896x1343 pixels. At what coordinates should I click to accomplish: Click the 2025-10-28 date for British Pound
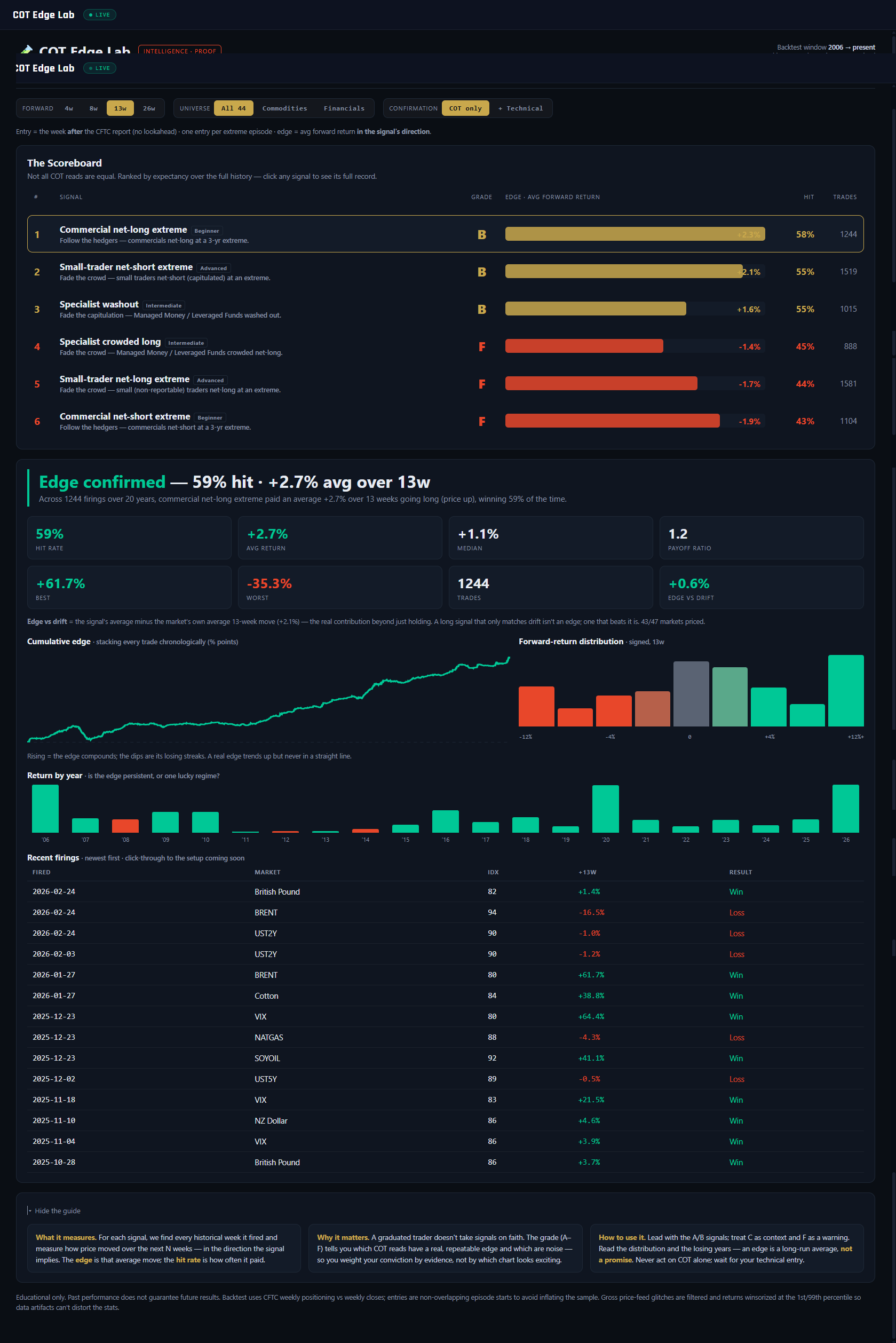(54, 1163)
